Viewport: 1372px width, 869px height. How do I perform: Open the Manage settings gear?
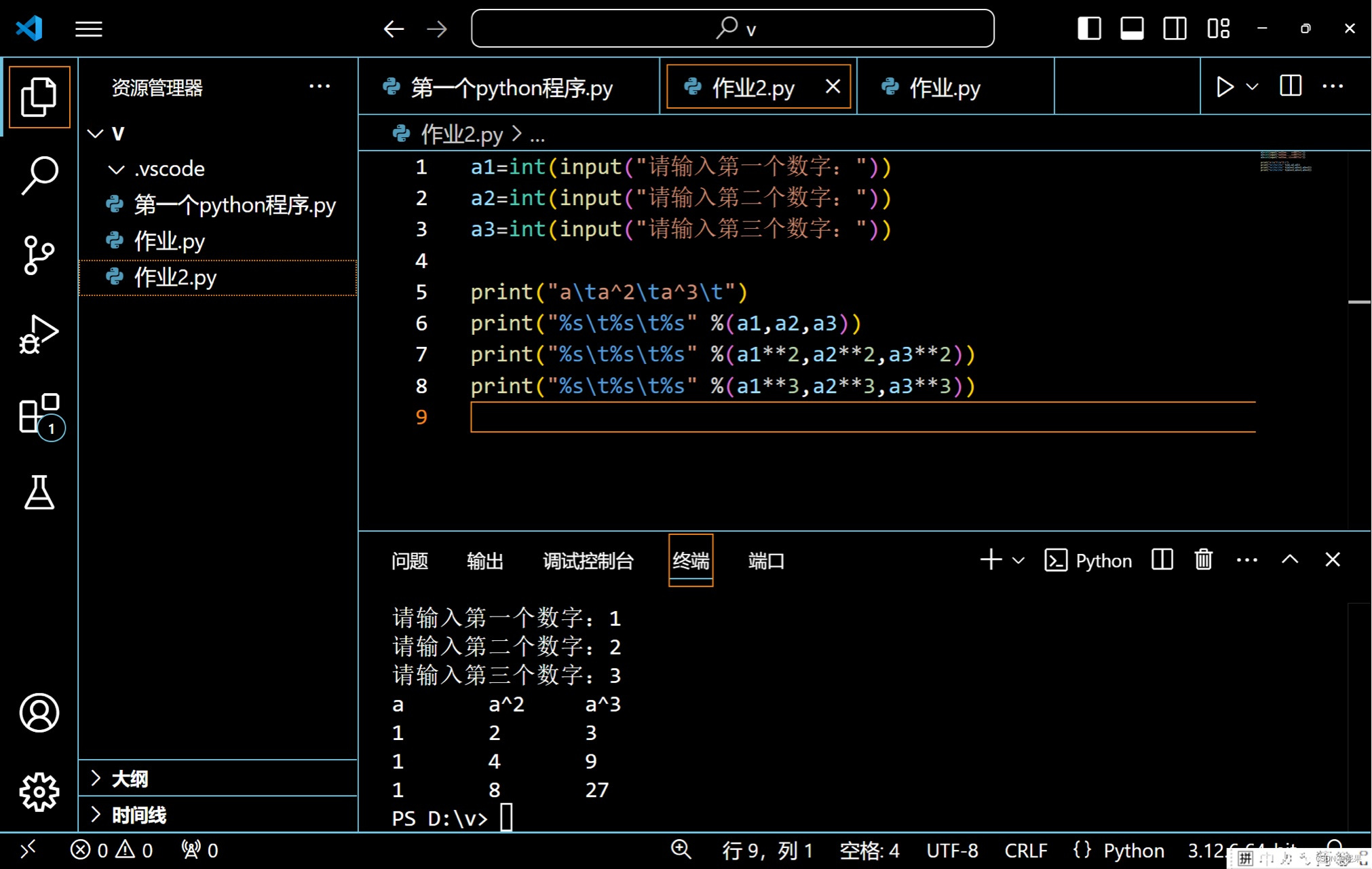point(39,792)
